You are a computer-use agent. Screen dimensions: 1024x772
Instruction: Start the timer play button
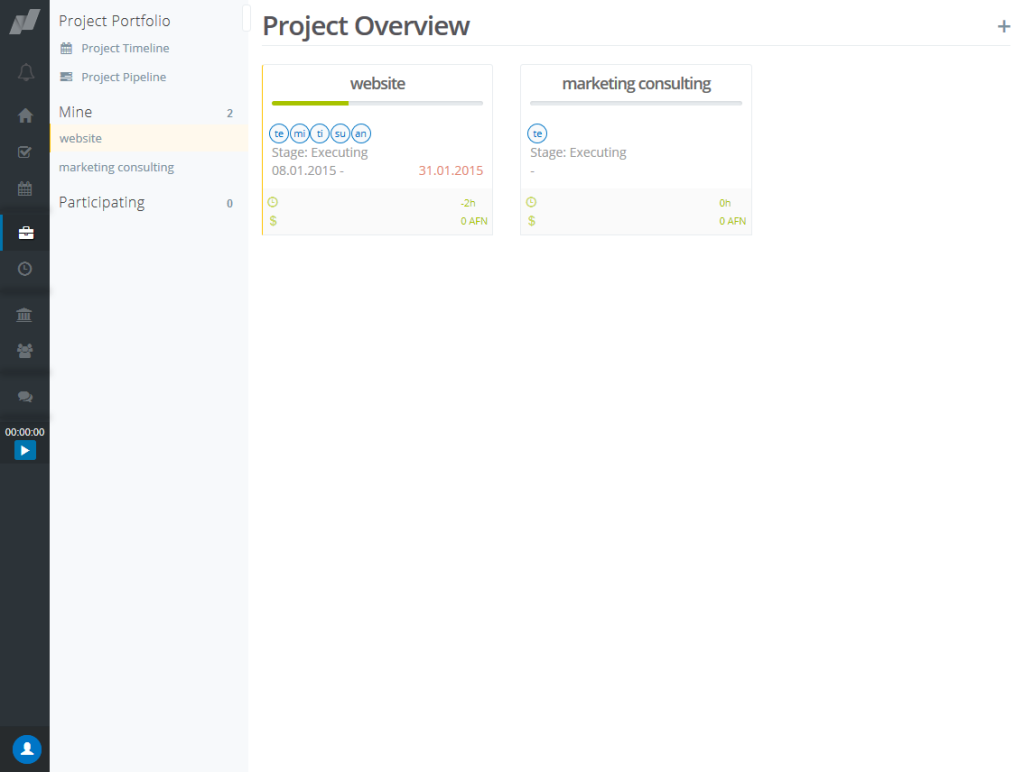pyautogui.click(x=25, y=450)
